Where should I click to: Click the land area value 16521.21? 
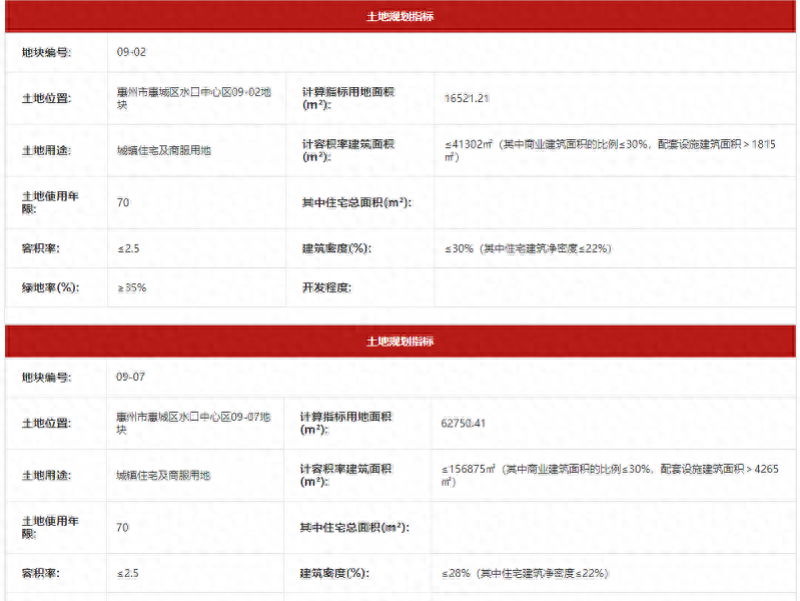467,98
